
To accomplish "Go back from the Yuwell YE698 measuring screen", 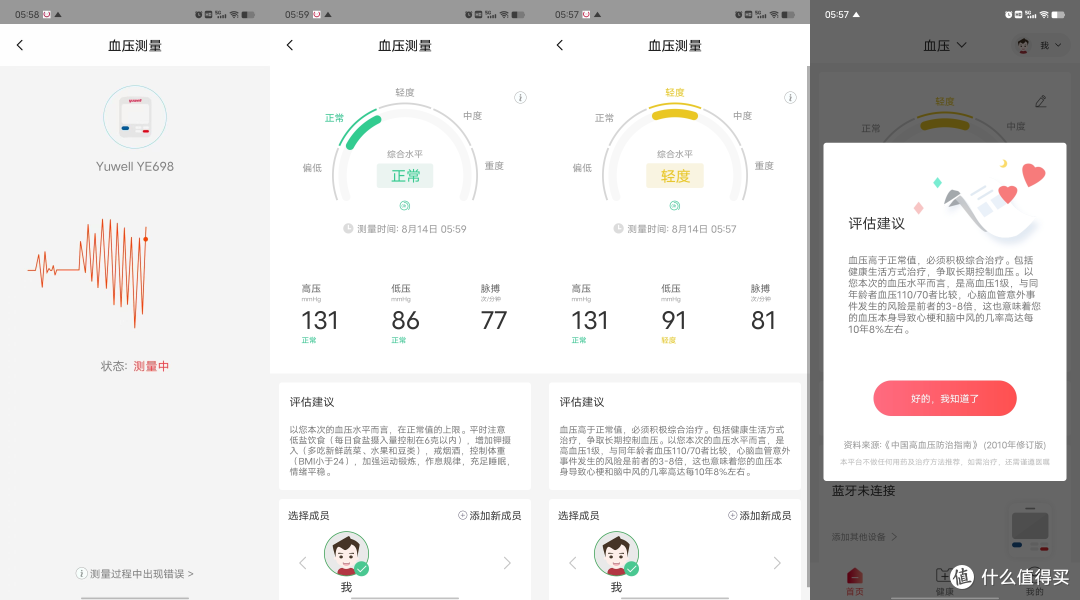I will coord(20,45).
